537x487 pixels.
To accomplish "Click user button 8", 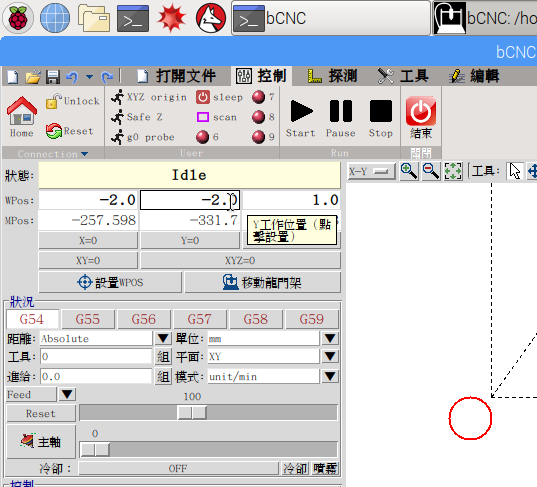I will click(x=263, y=117).
